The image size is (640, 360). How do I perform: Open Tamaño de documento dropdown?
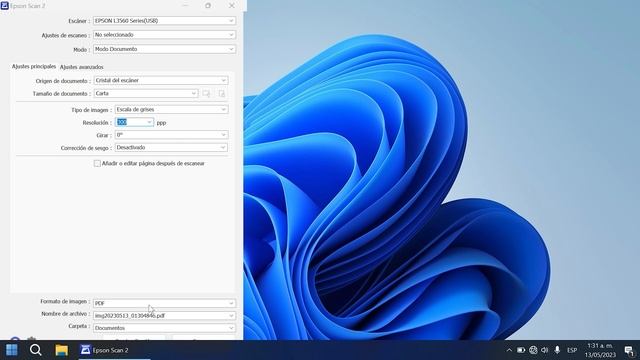tap(146, 93)
